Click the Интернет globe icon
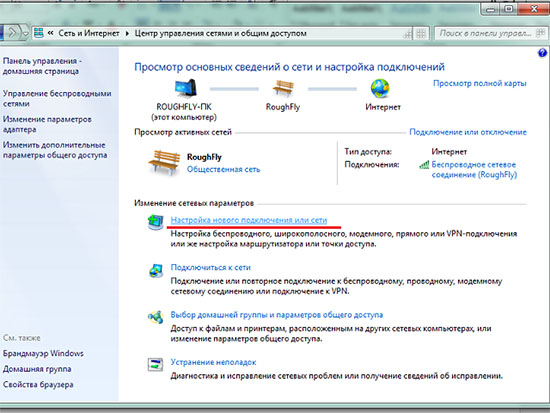550x413 pixels. [380, 88]
